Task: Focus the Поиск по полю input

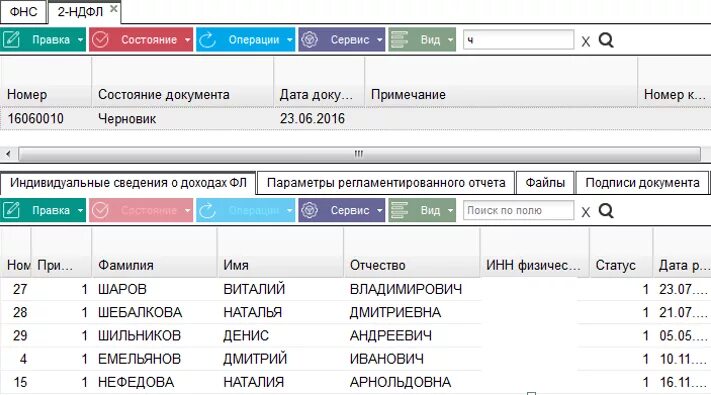Action: [518, 210]
